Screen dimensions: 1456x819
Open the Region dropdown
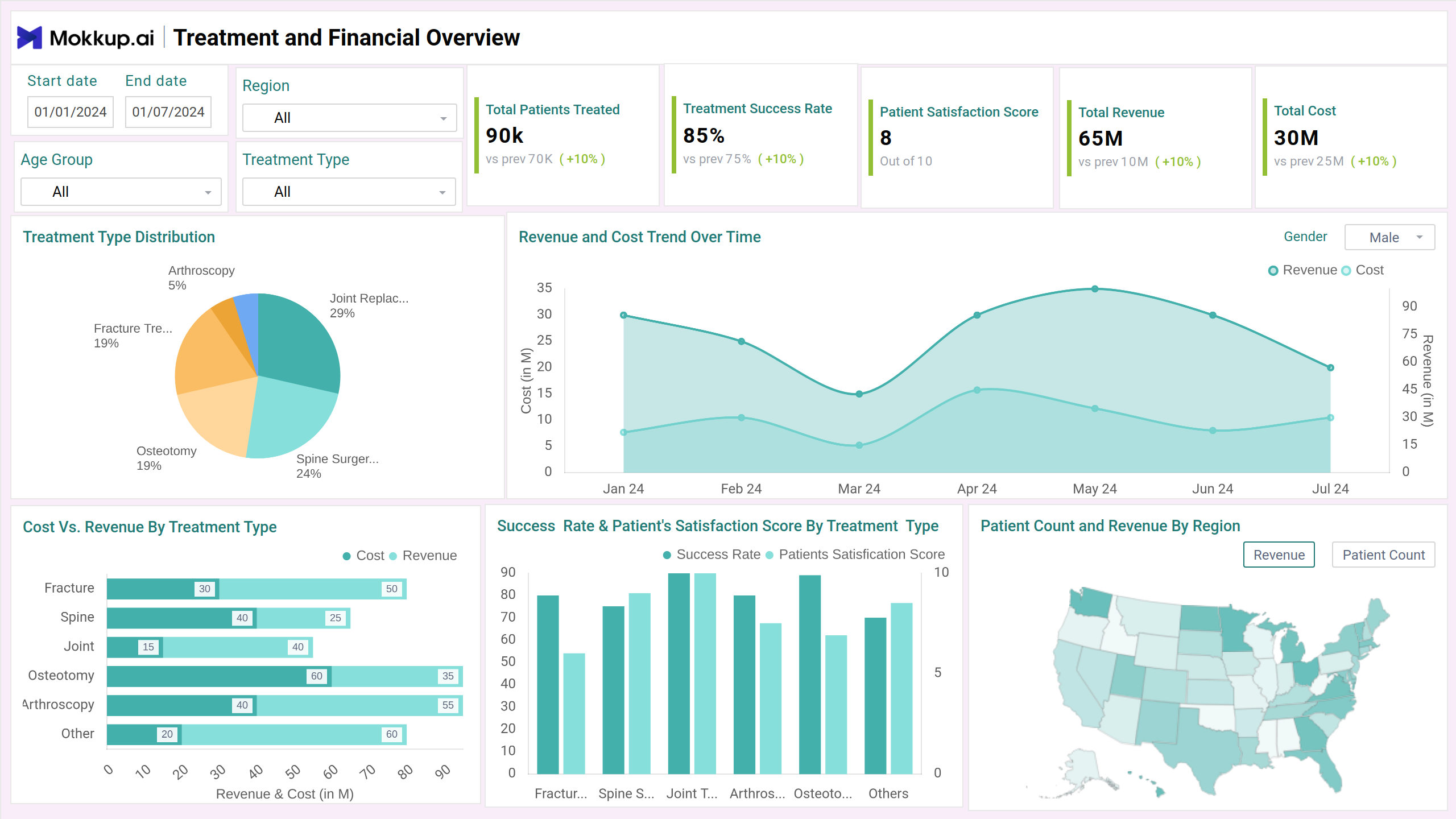pyautogui.click(x=349, y=118)
